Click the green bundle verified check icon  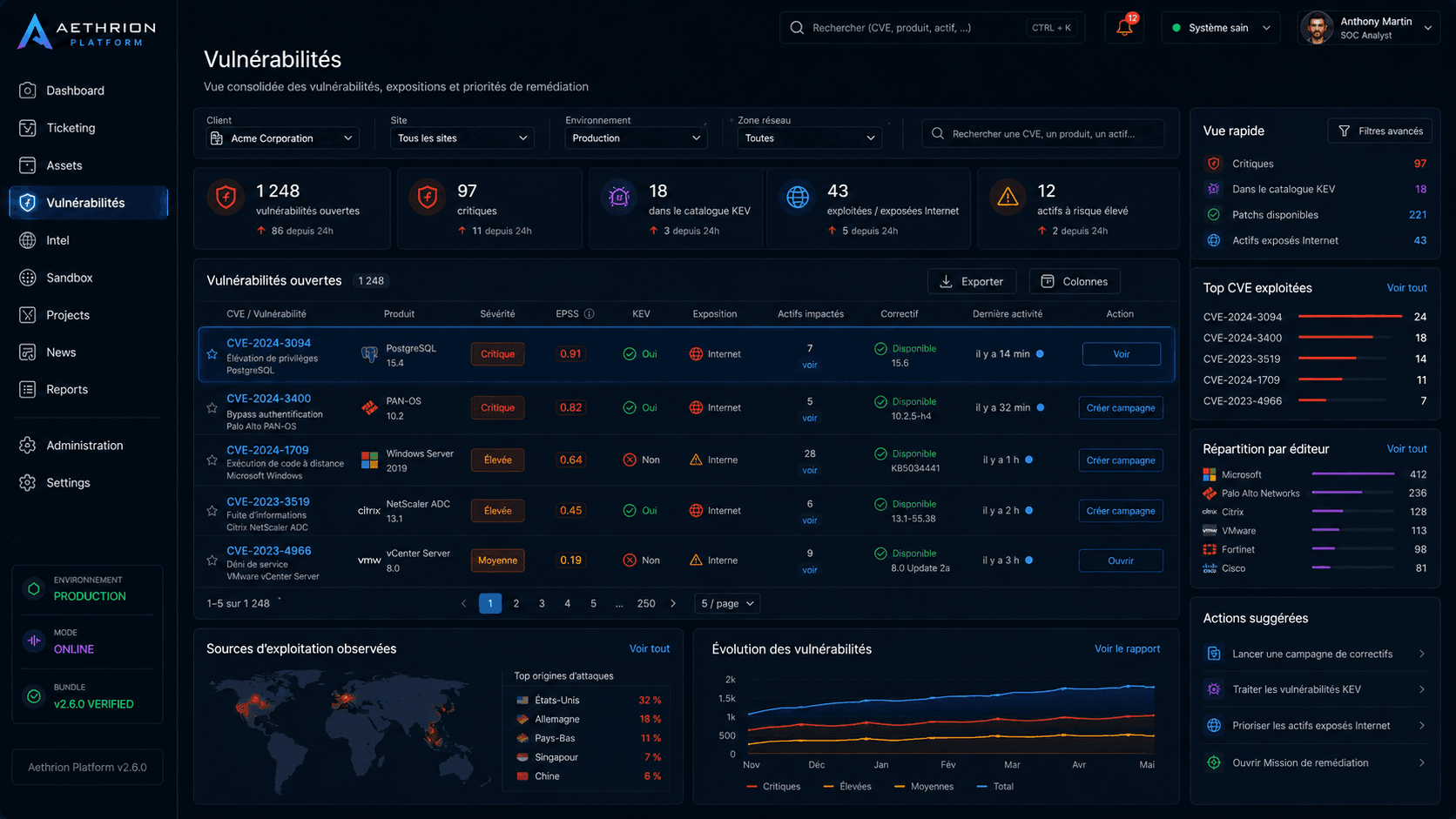tap(34, 696)
